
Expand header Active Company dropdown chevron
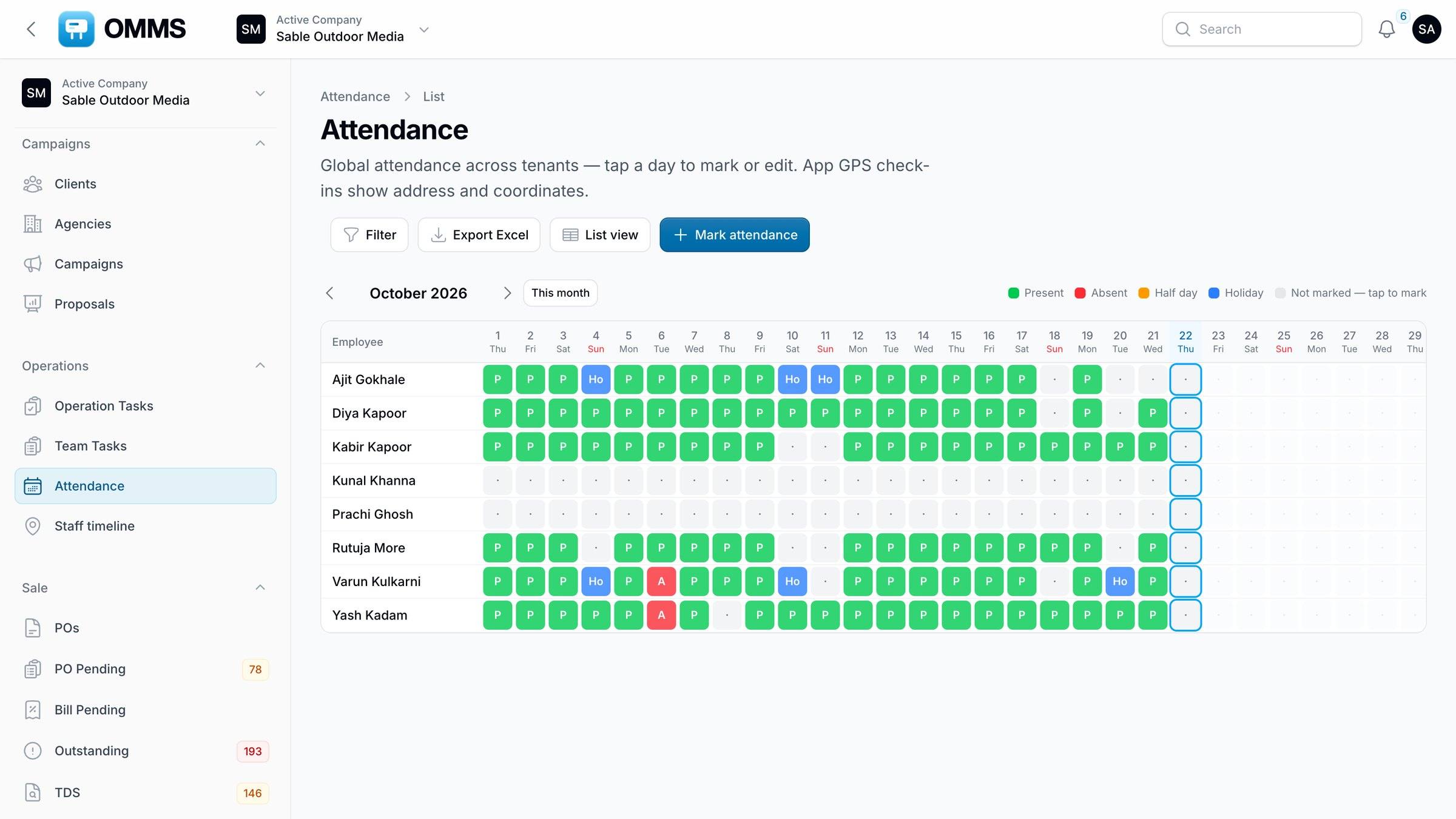424,29
